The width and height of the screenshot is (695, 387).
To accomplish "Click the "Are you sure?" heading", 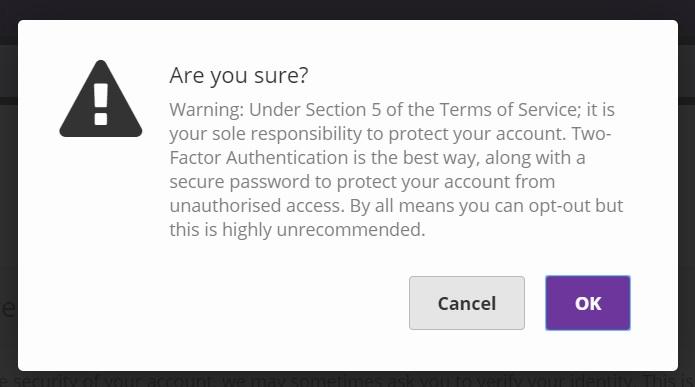I will pos(238,75).
